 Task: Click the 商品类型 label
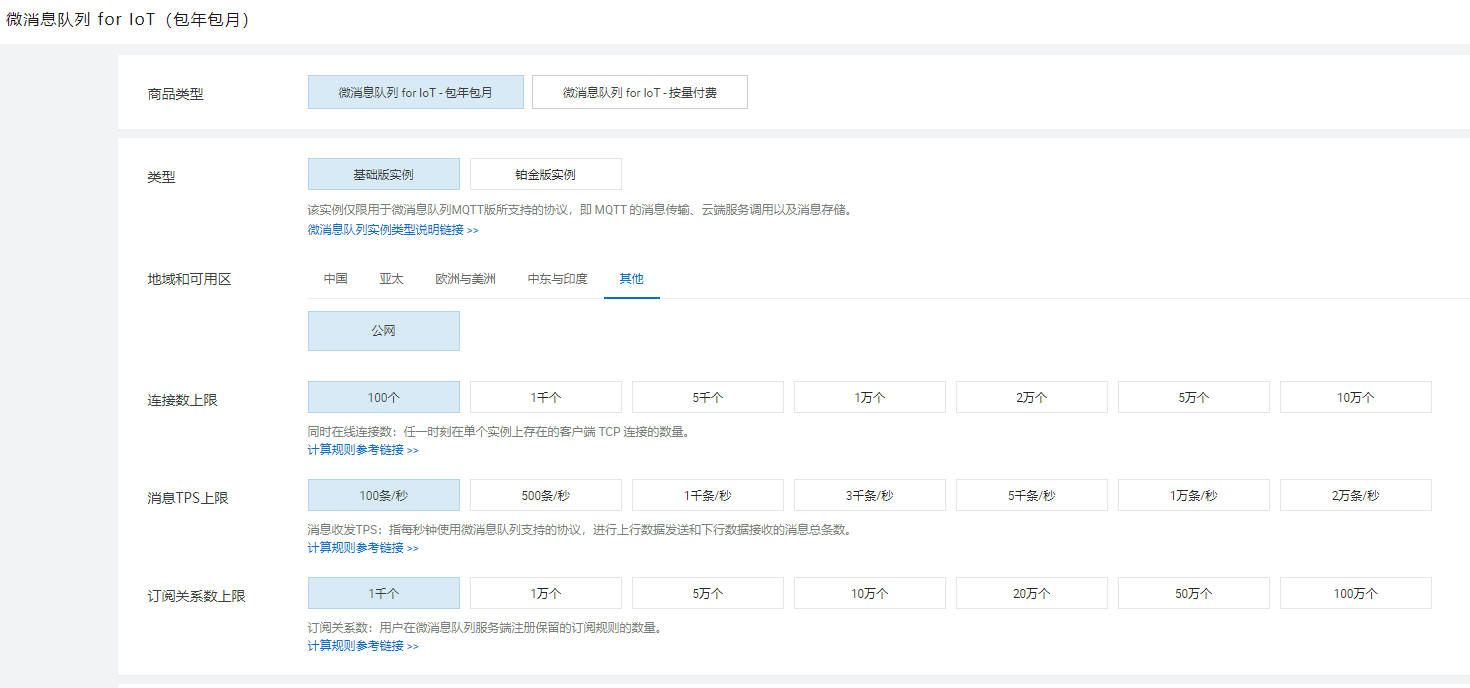[x=175, y=94]
